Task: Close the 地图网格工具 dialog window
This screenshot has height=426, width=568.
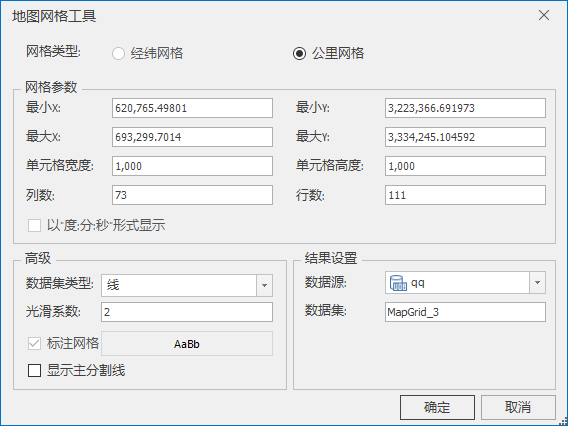Action: [544, 15]
